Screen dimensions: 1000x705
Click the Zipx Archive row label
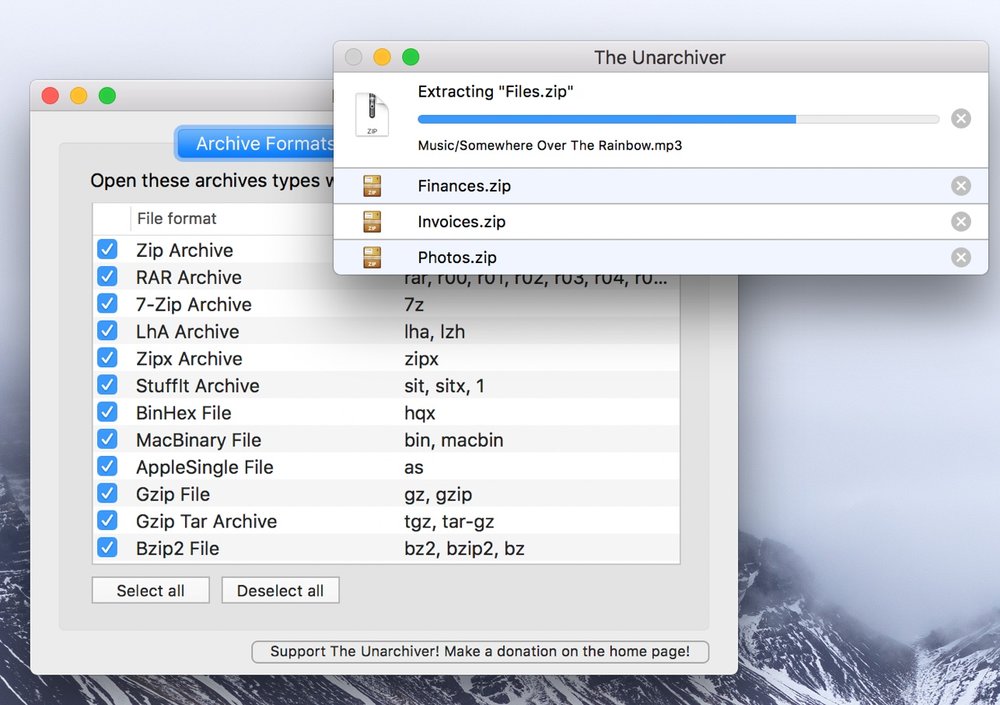pos(189,359)
